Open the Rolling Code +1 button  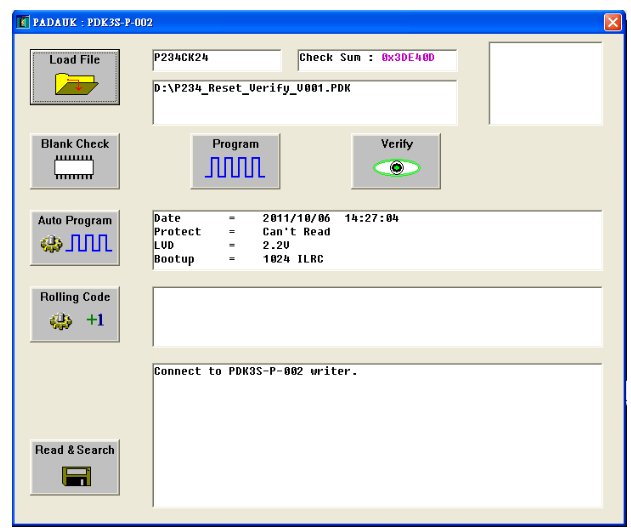click(75, 320)
